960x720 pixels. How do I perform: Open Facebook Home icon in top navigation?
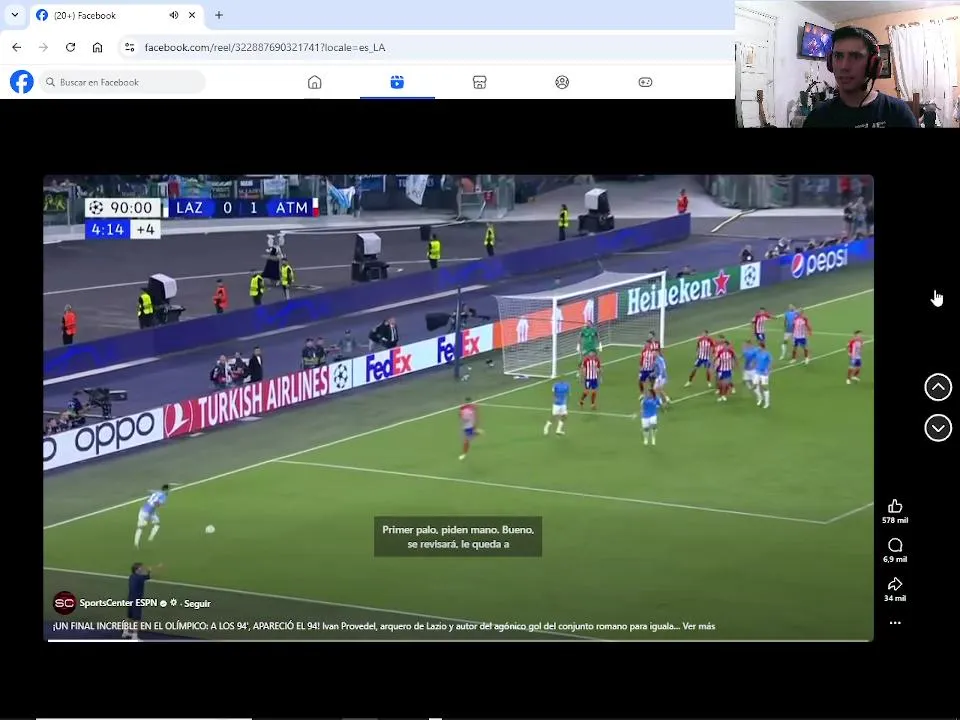(314, 82)
